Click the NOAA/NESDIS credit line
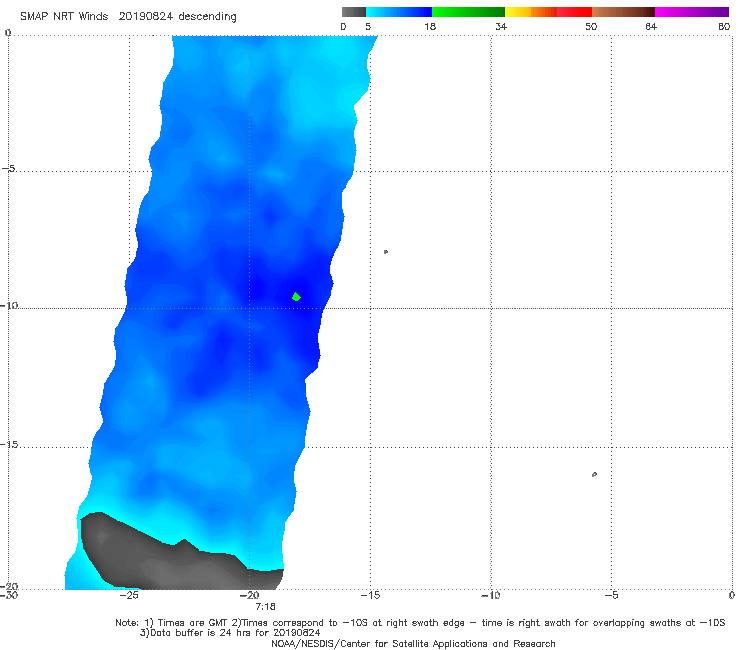 coord(413,644)
